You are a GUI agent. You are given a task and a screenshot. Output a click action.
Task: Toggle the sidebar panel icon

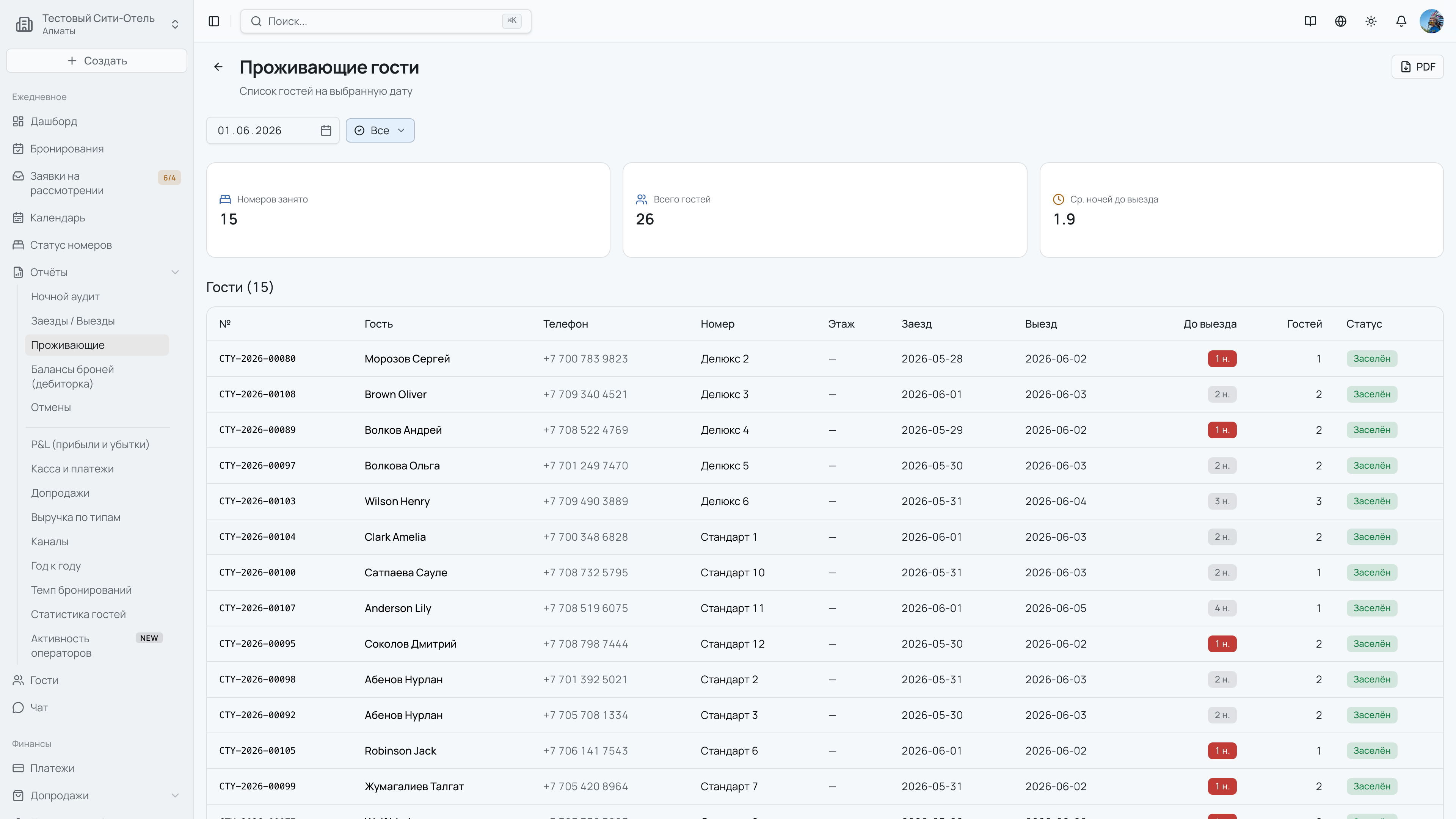213,22
